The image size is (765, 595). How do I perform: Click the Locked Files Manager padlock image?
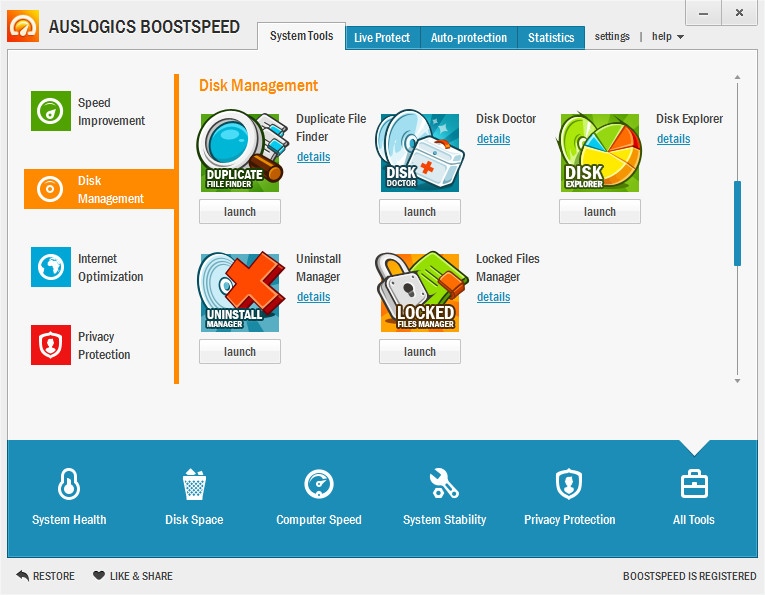pyautogui.click(x=420, y=292)
